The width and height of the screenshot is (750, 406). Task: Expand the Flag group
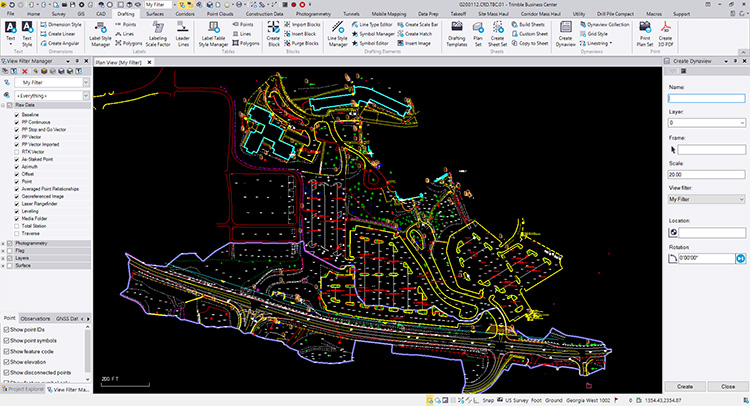3,251
